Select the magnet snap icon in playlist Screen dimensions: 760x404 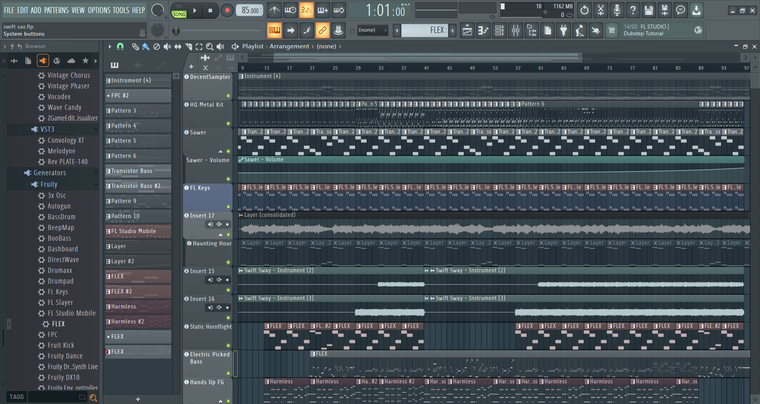pos(121,46)
